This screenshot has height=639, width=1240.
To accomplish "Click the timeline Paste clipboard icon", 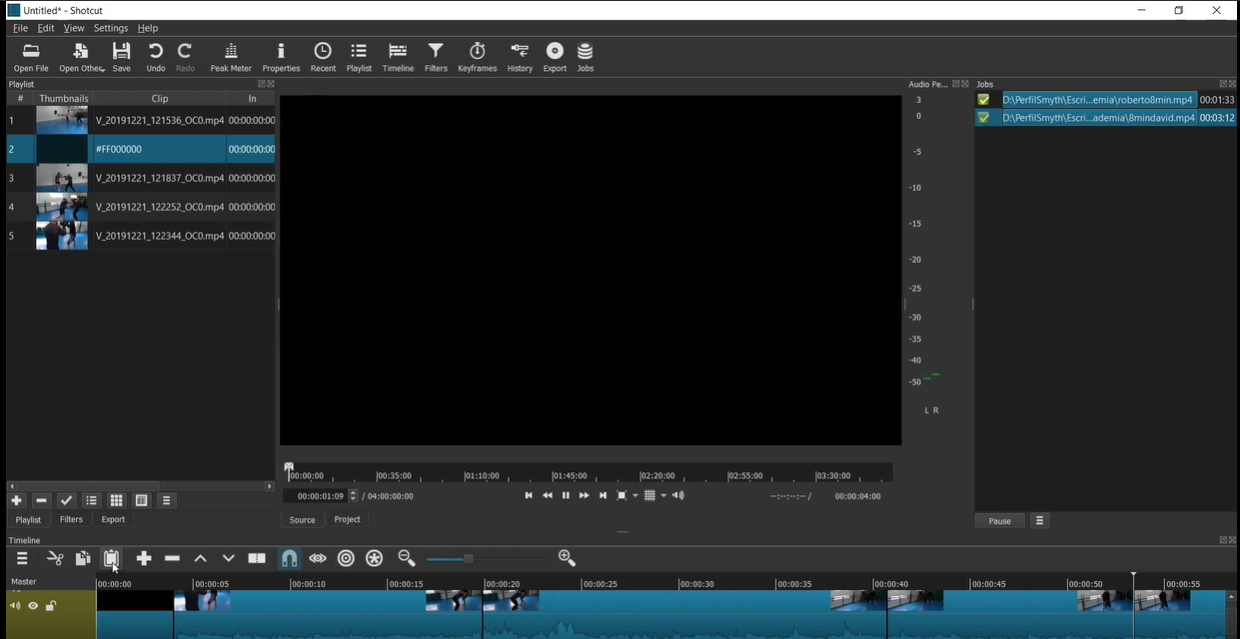I will pyautogui.click(x=112, y=558).
